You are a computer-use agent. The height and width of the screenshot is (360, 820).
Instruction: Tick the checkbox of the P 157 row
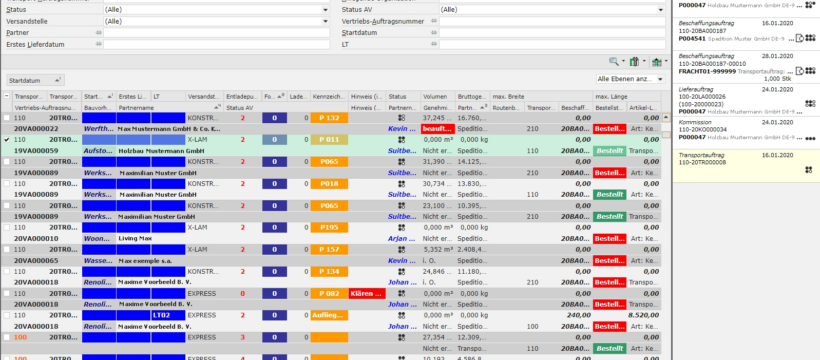click(6, 250)
